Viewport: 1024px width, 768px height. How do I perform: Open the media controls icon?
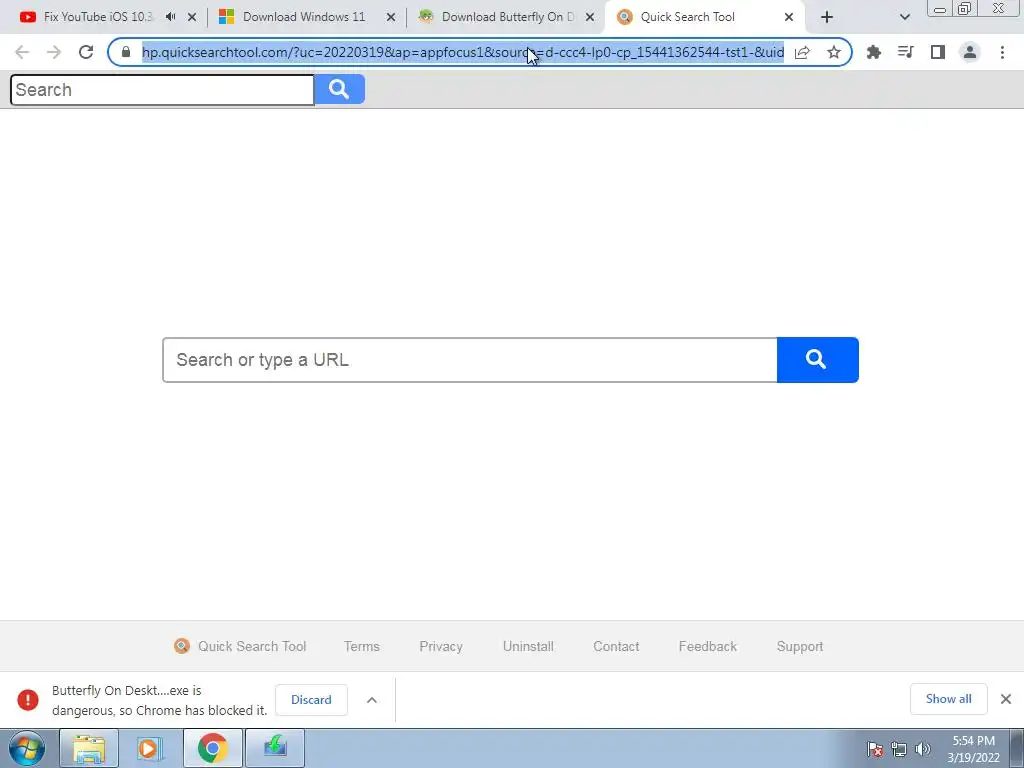pos(905,52)
